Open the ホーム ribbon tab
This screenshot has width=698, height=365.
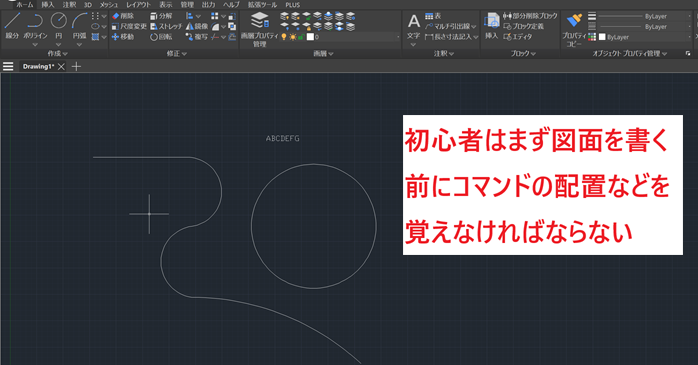[24, 4]
